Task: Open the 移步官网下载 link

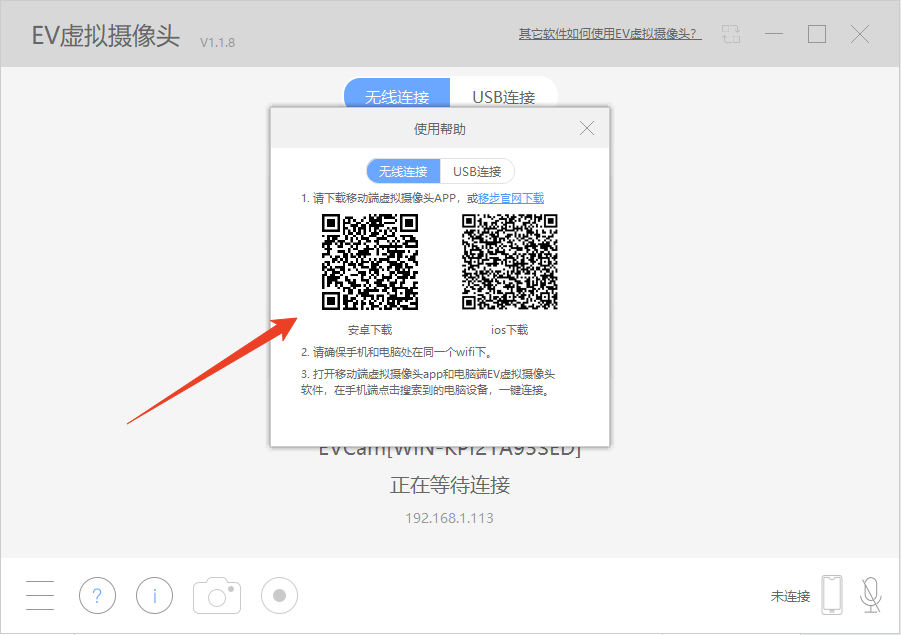Action: pos(511,198)
